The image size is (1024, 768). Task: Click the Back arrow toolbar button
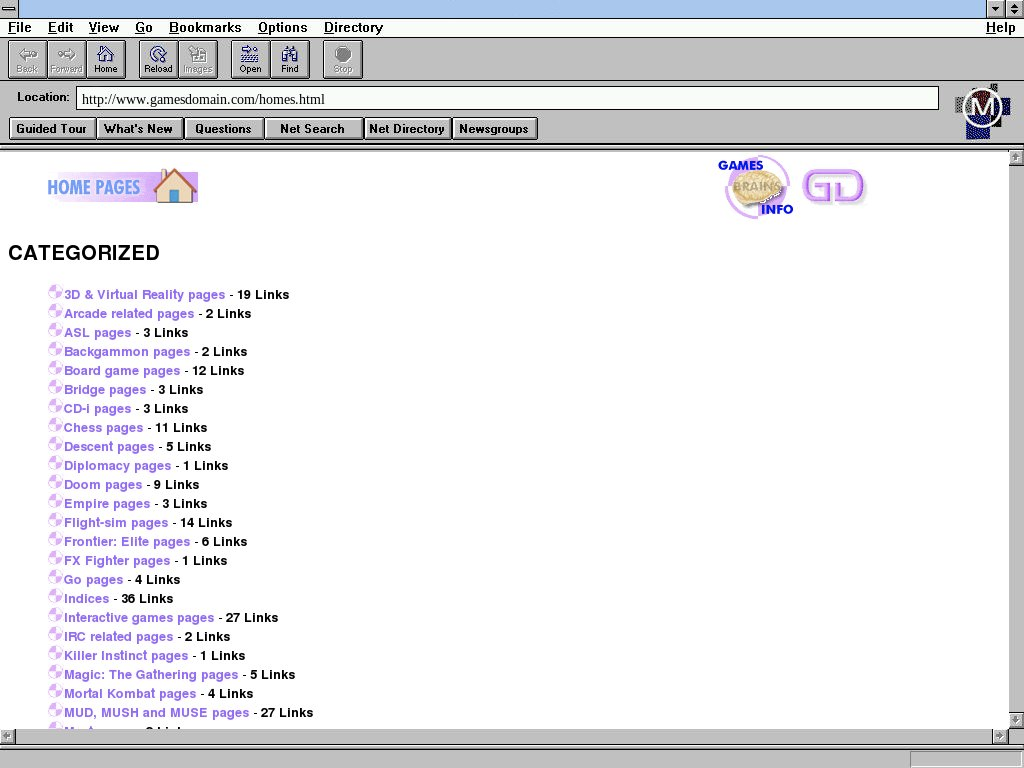pyautogui.click(x=27, y=59)
